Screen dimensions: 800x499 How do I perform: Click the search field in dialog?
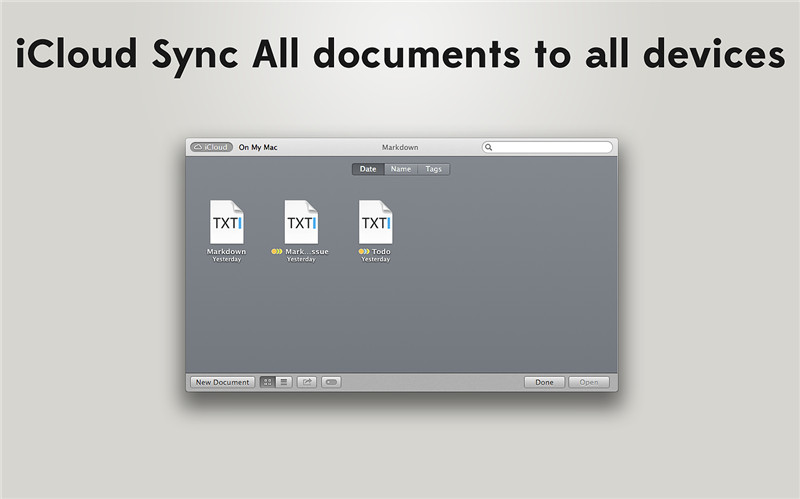point(547,147)
